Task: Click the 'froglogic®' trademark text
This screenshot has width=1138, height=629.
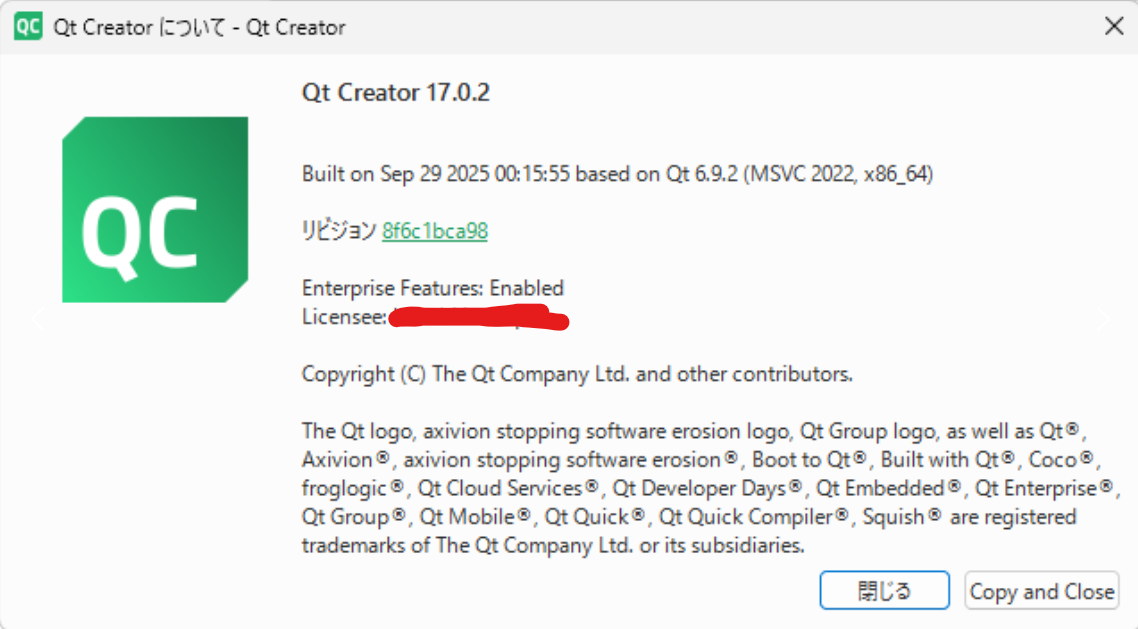Action: (x=354, y=489)
